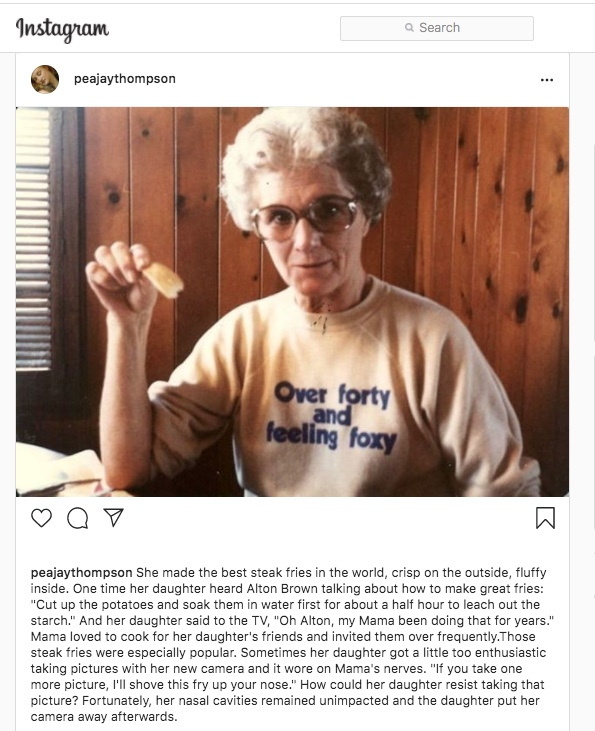The image size is (595, 731).
Task: Click peajaythompson username in the caption
Action: tap(82, 572)
